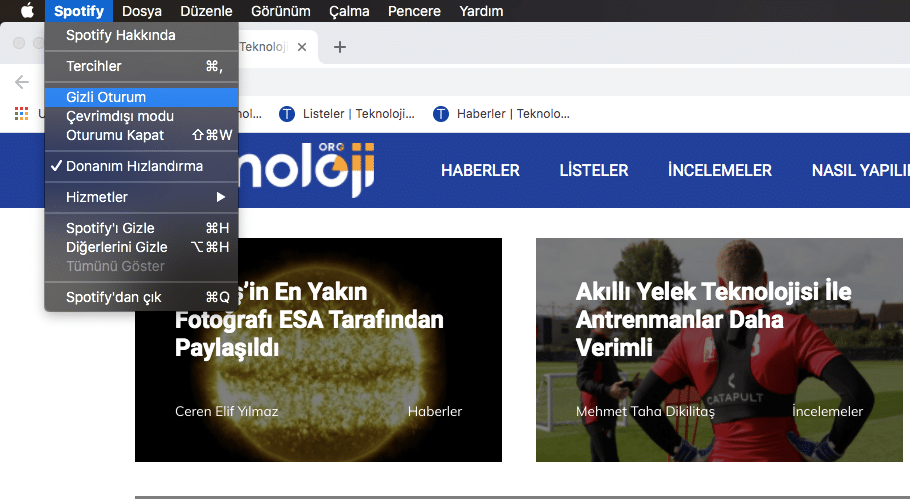Image resolution: width=910 pixels, height=499 pixels.
Task: Enable Gizli Oturum
Action: click(142, 97)
